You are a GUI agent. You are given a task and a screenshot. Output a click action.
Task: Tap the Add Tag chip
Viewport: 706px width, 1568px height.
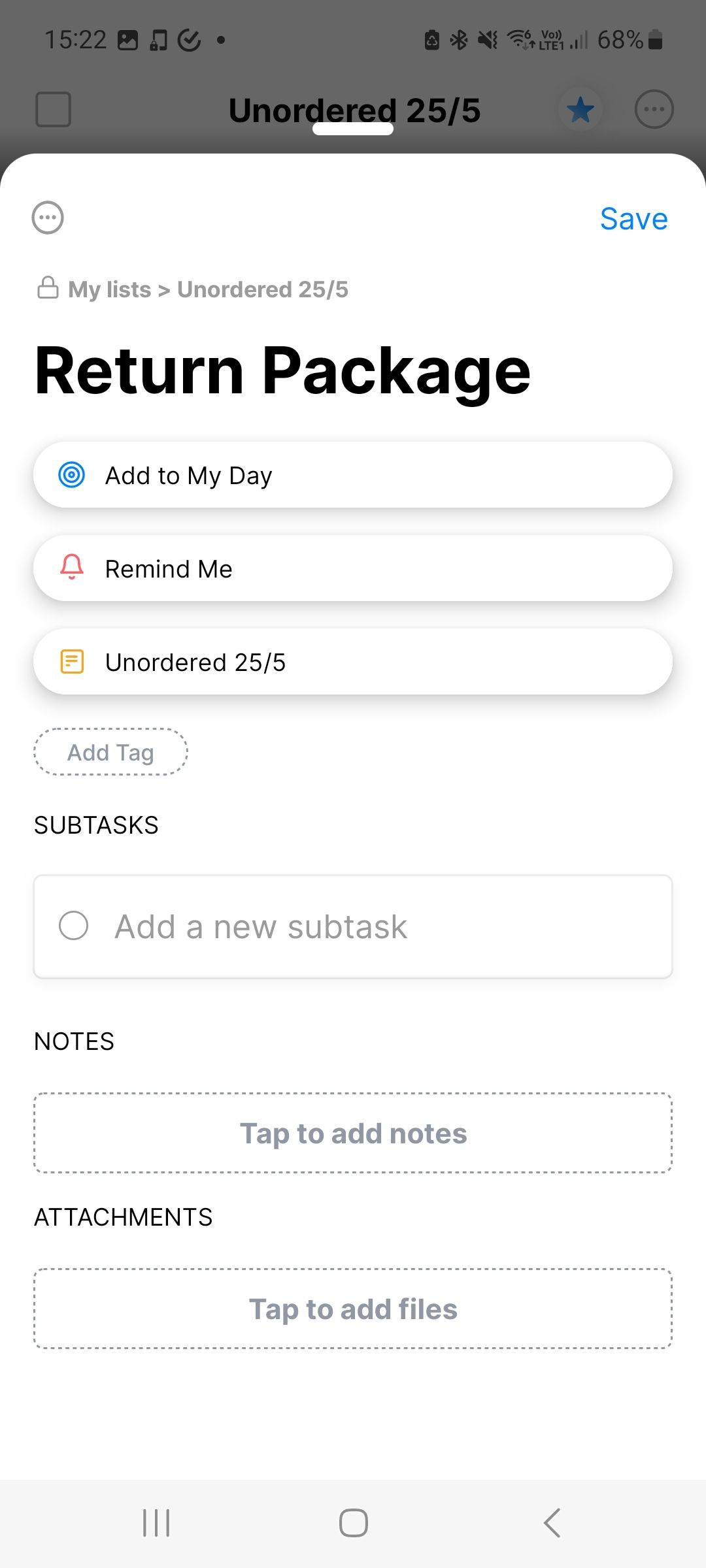[x=110, y=753]
